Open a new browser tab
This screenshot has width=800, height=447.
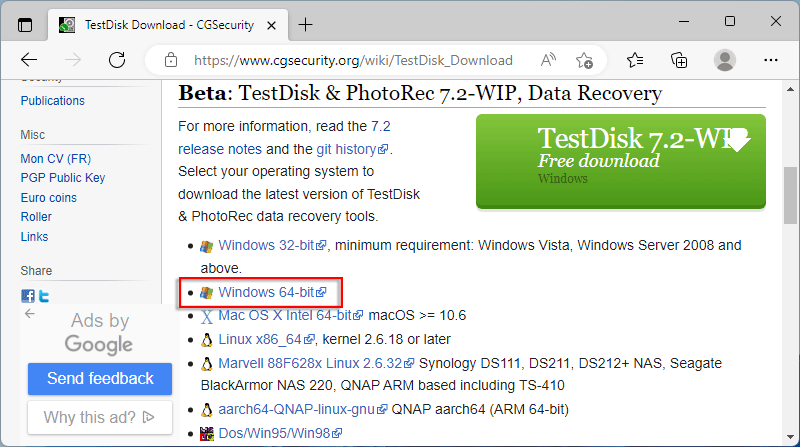click(306, 24)
